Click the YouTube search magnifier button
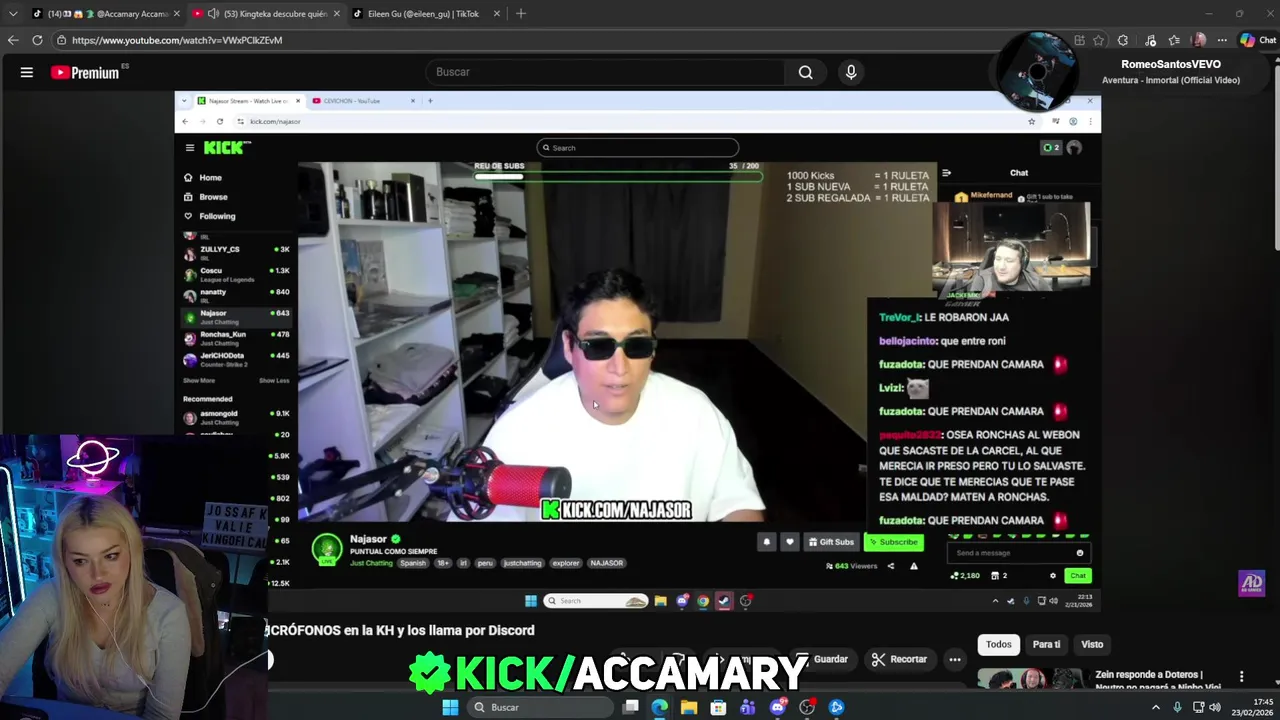The image size is (1280, 720). (805, 72)
